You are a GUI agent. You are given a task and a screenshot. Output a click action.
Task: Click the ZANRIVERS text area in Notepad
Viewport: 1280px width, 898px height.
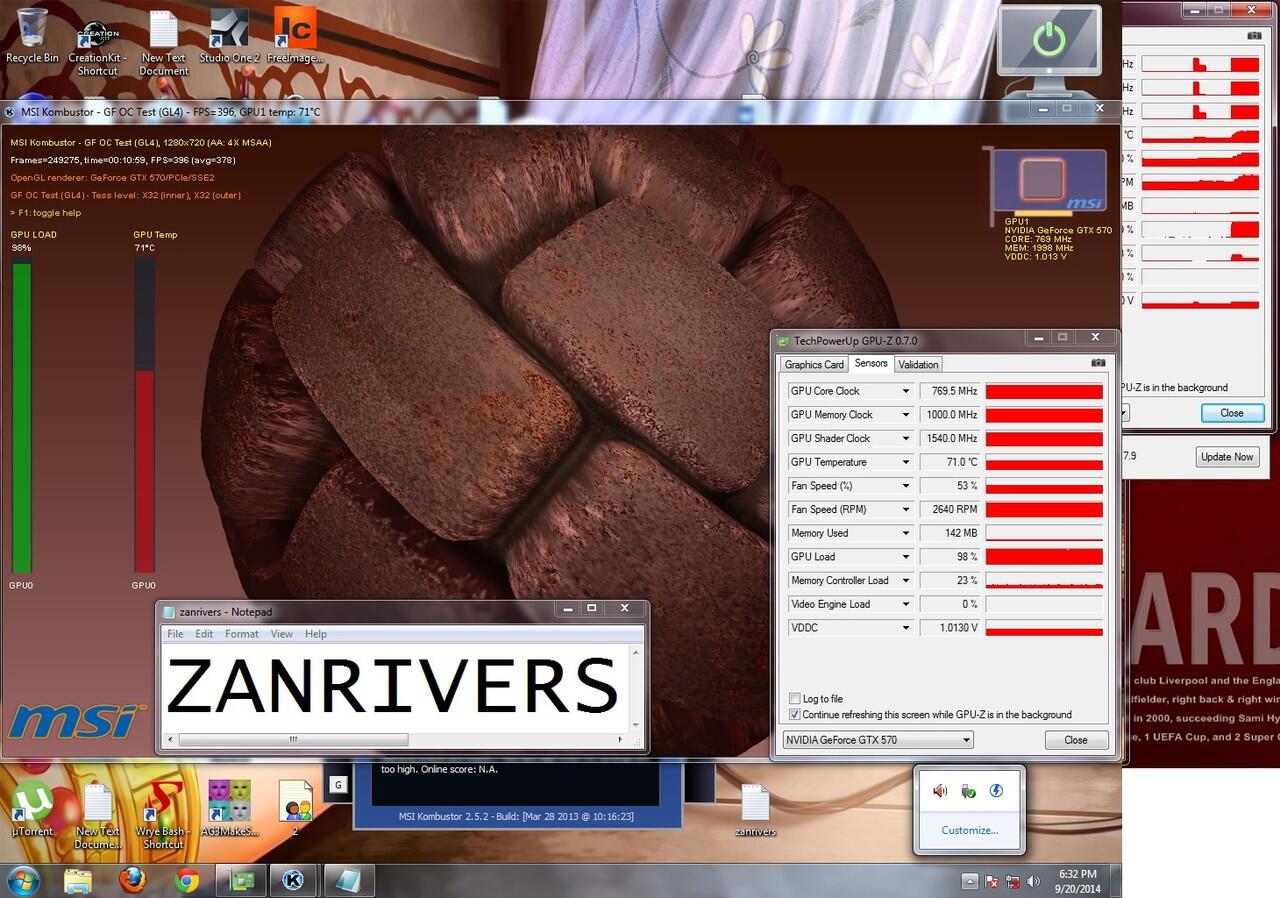(396, 688)
